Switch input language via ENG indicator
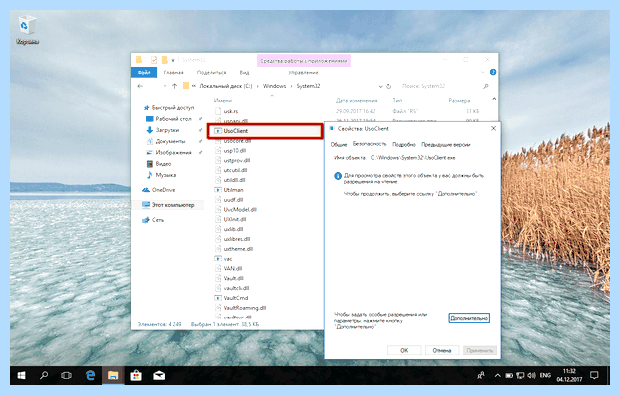Viewport: 620px width, 395px height. click(x=545, y=375)
